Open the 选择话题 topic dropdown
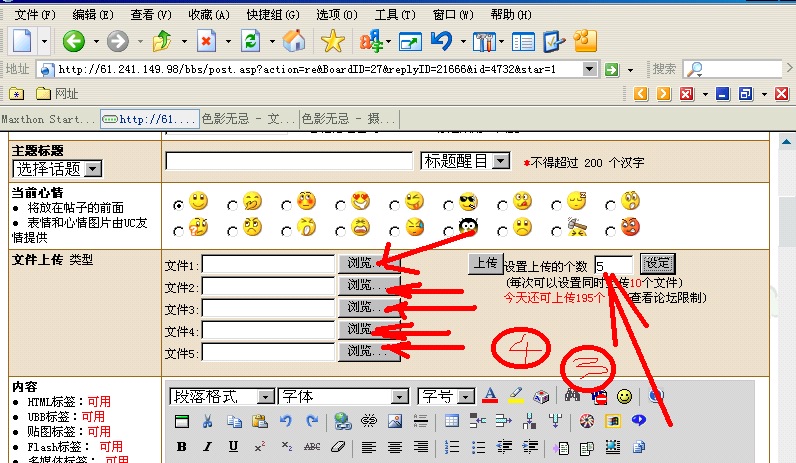 pos(92,169)
